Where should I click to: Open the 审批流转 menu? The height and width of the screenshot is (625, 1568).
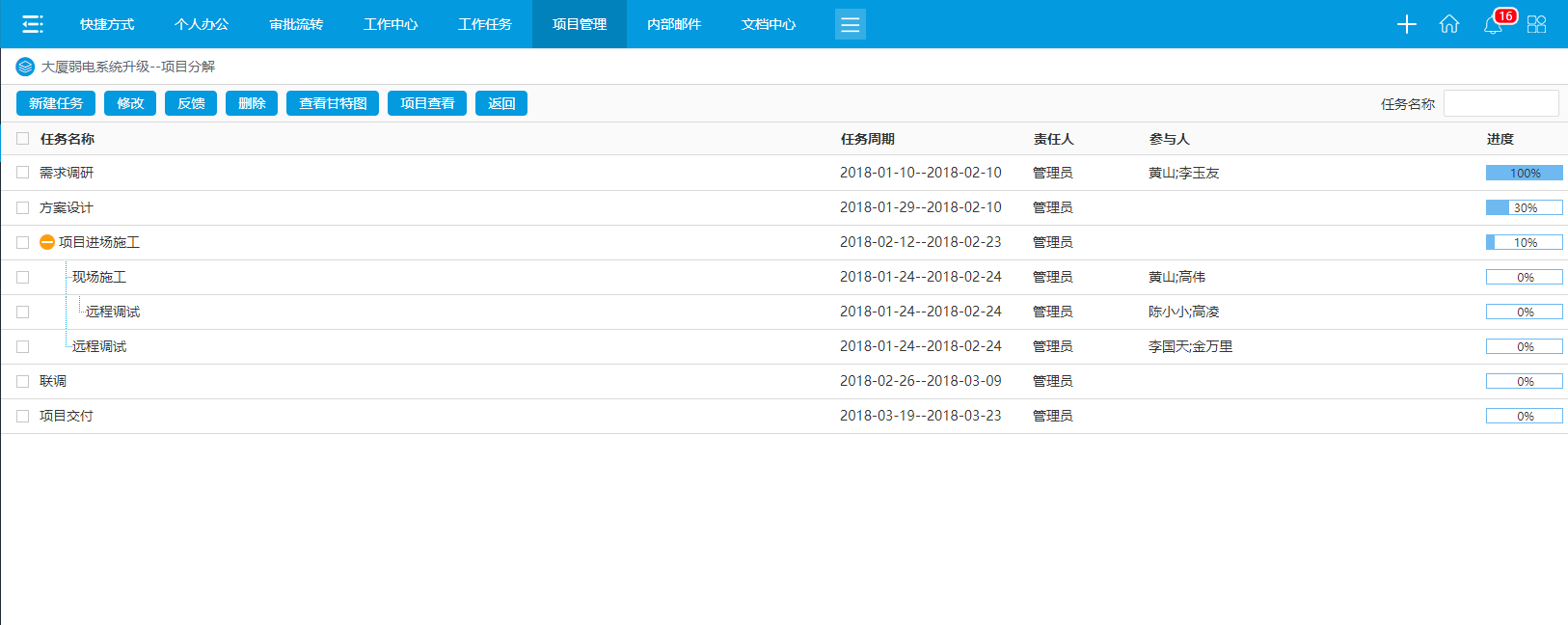point(296,24)
